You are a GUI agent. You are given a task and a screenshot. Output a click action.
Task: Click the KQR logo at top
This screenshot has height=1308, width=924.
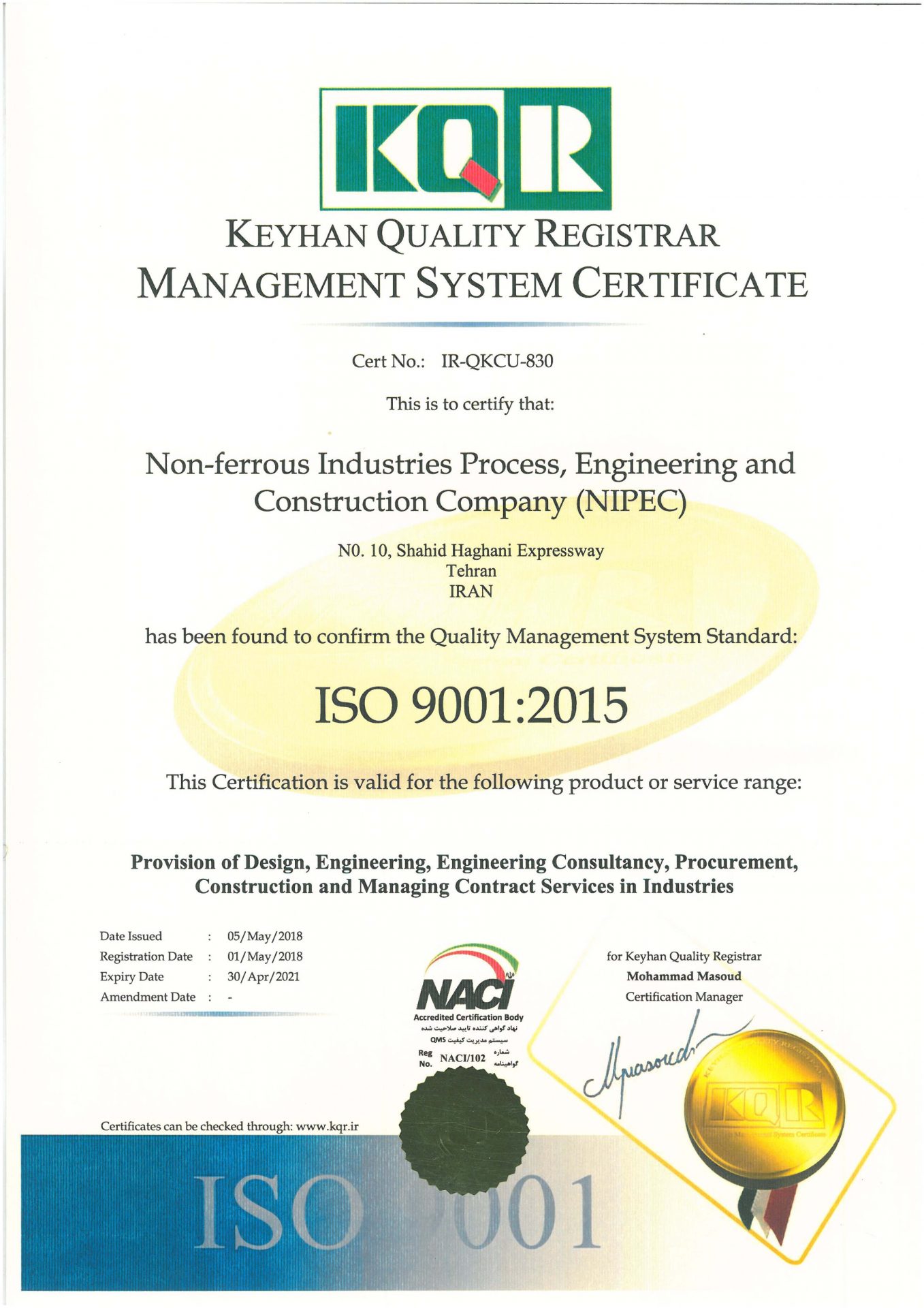point(465,148)
